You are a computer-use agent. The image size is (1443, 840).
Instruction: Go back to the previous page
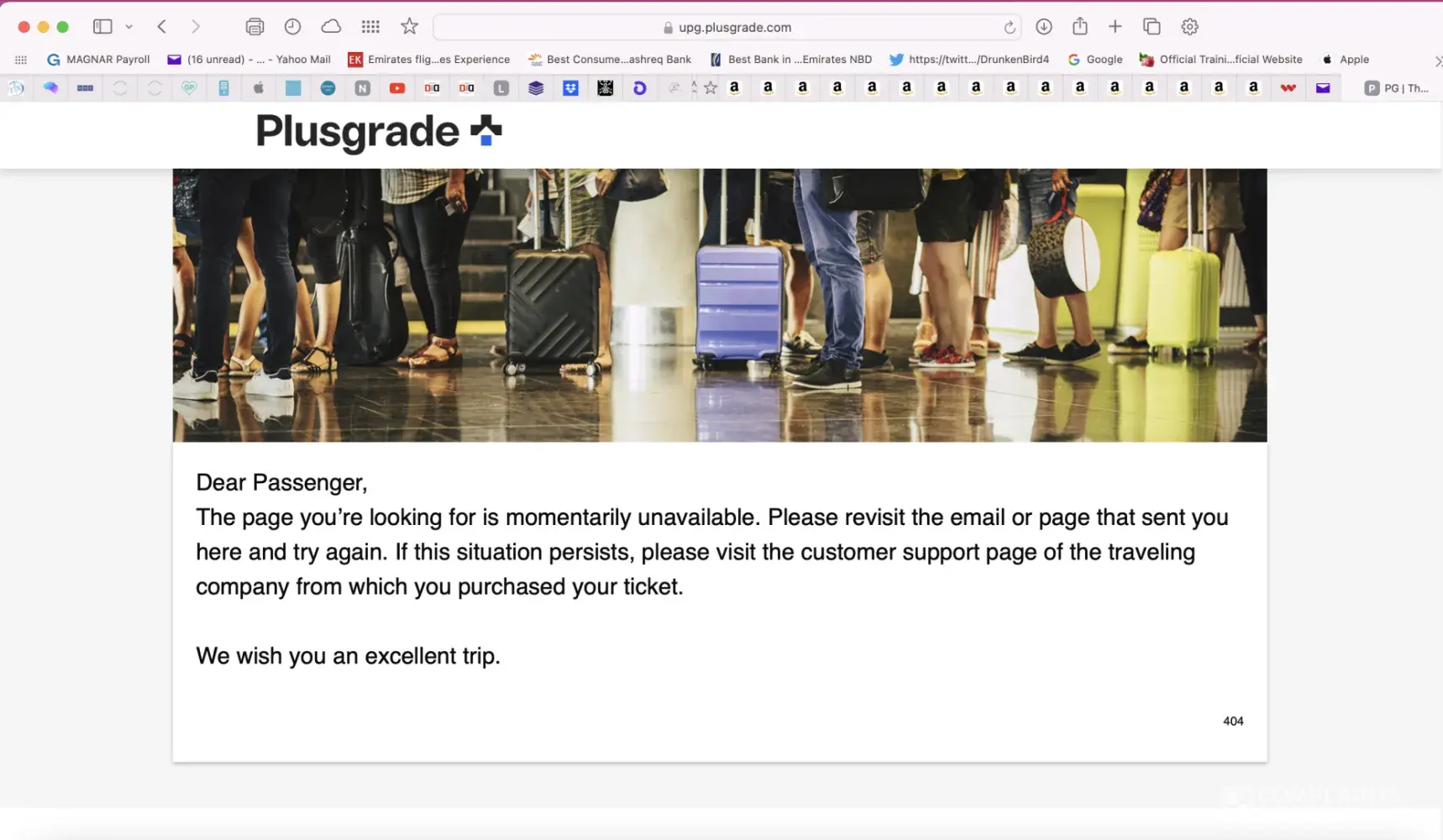click(x=162, y=27)
